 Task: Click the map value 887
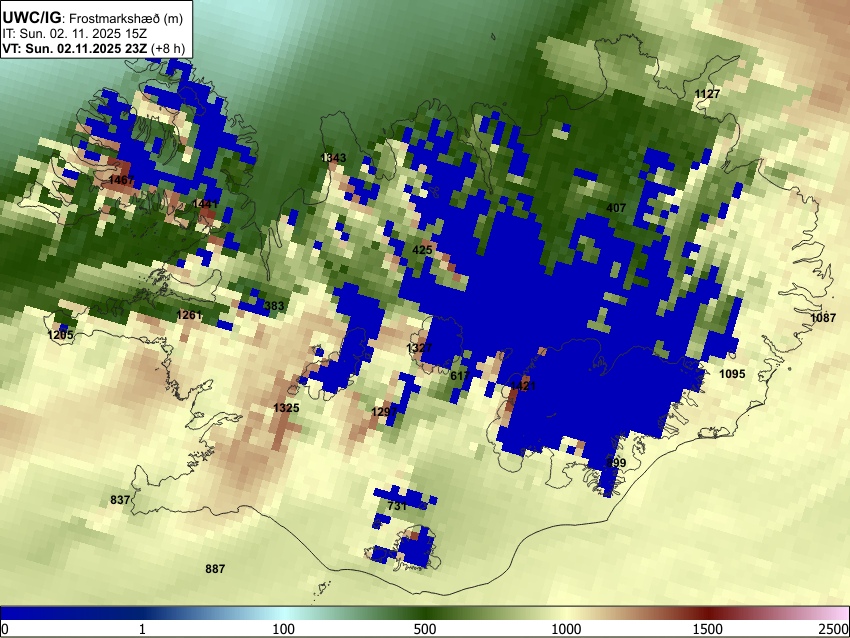pyautogui.click(x=215, y=569)
